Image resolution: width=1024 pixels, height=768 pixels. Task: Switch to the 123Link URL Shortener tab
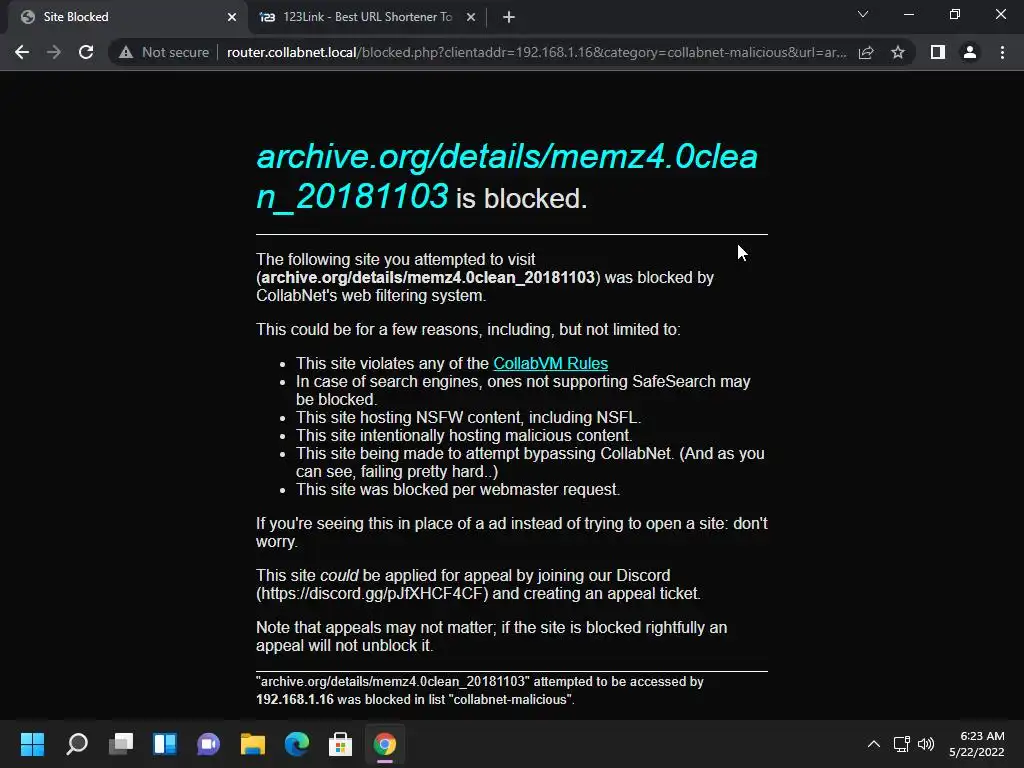366,17
